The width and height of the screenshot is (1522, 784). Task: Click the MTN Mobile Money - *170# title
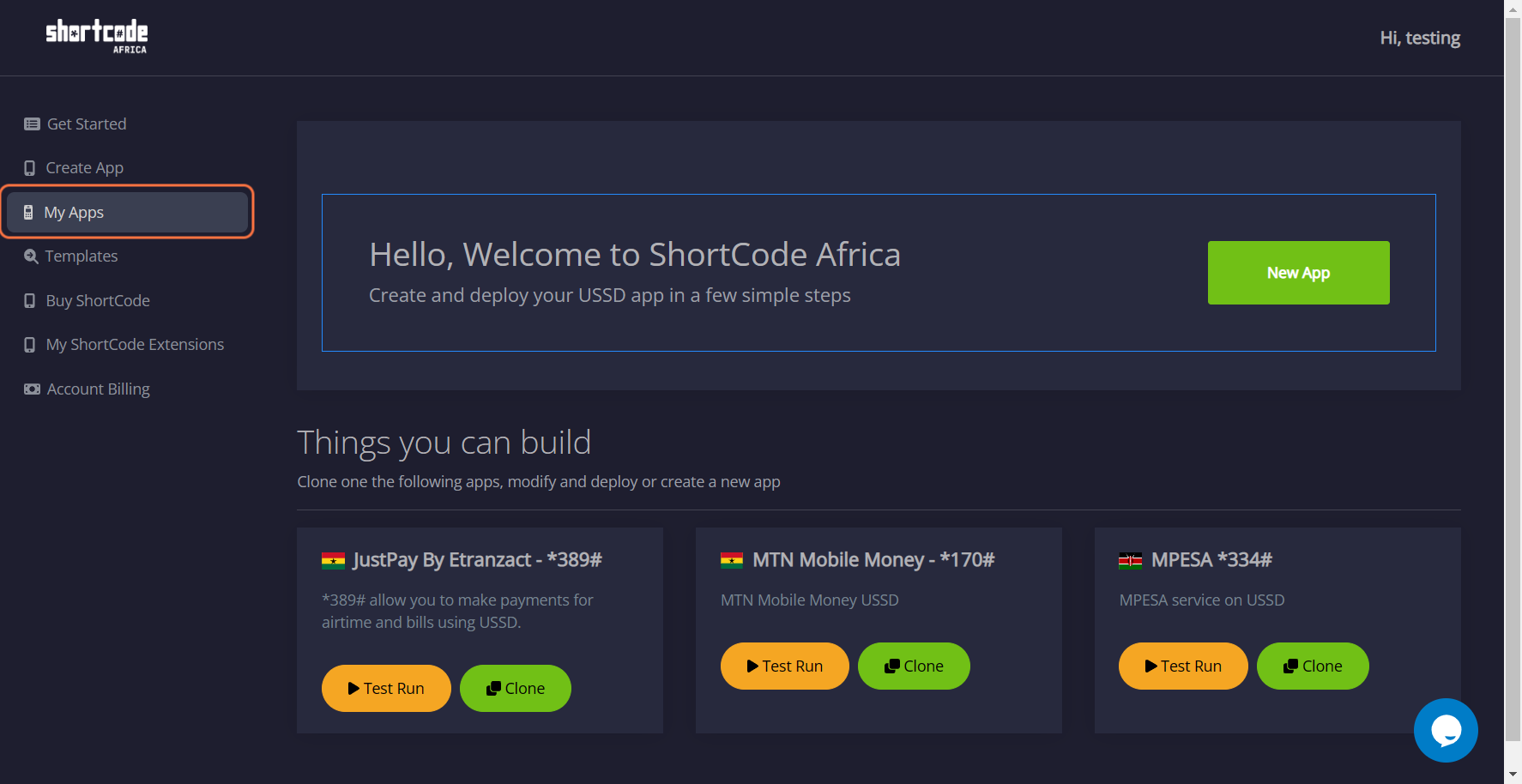tap(873, 560)
